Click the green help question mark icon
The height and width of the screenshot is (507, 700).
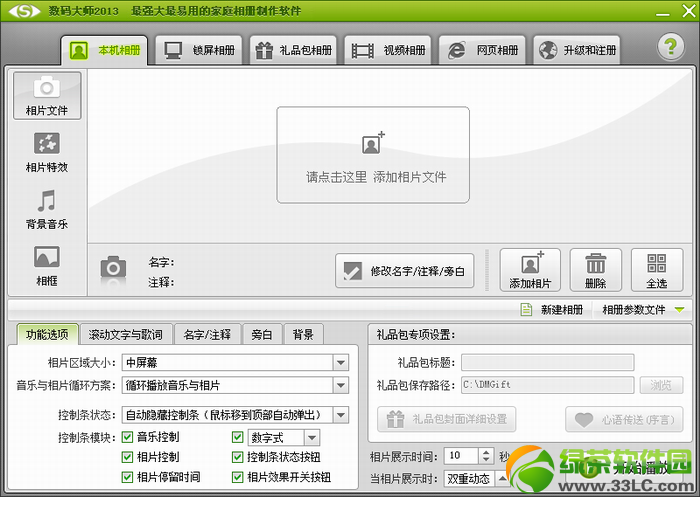point(671,46)
